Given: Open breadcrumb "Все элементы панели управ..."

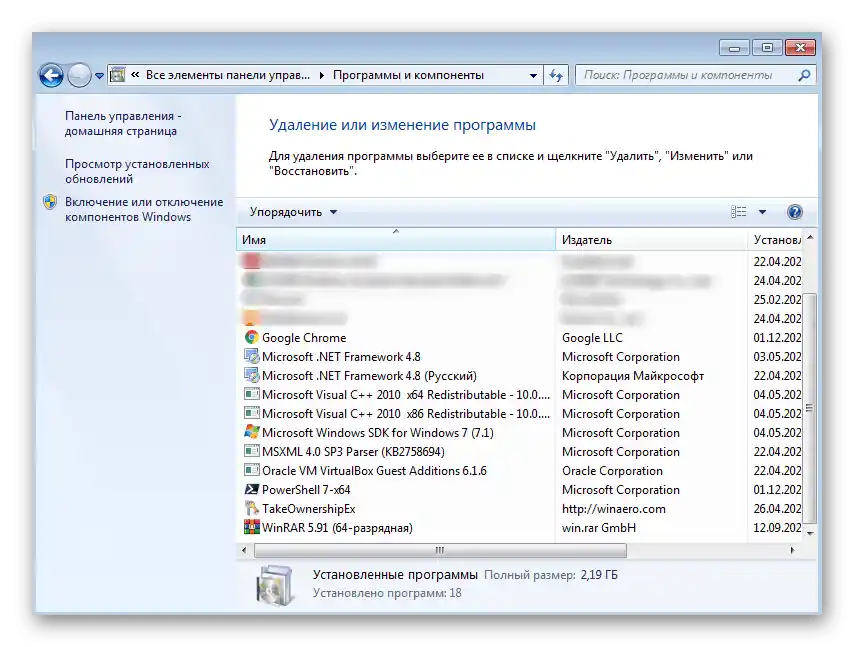Looking at the screenshot, I should [228, 75].
